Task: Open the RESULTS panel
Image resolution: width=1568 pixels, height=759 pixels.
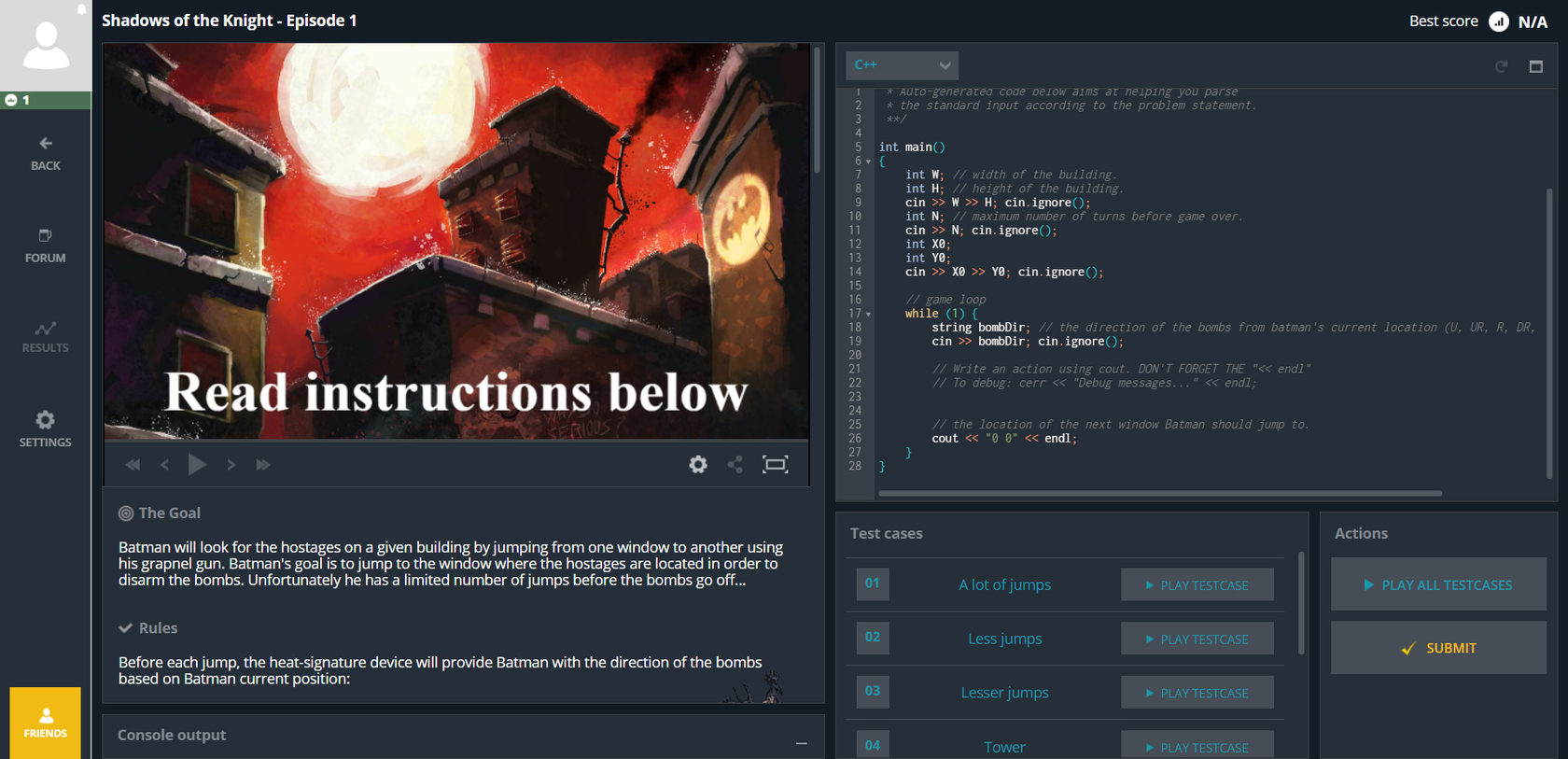Action: click(x=46, y=338)
